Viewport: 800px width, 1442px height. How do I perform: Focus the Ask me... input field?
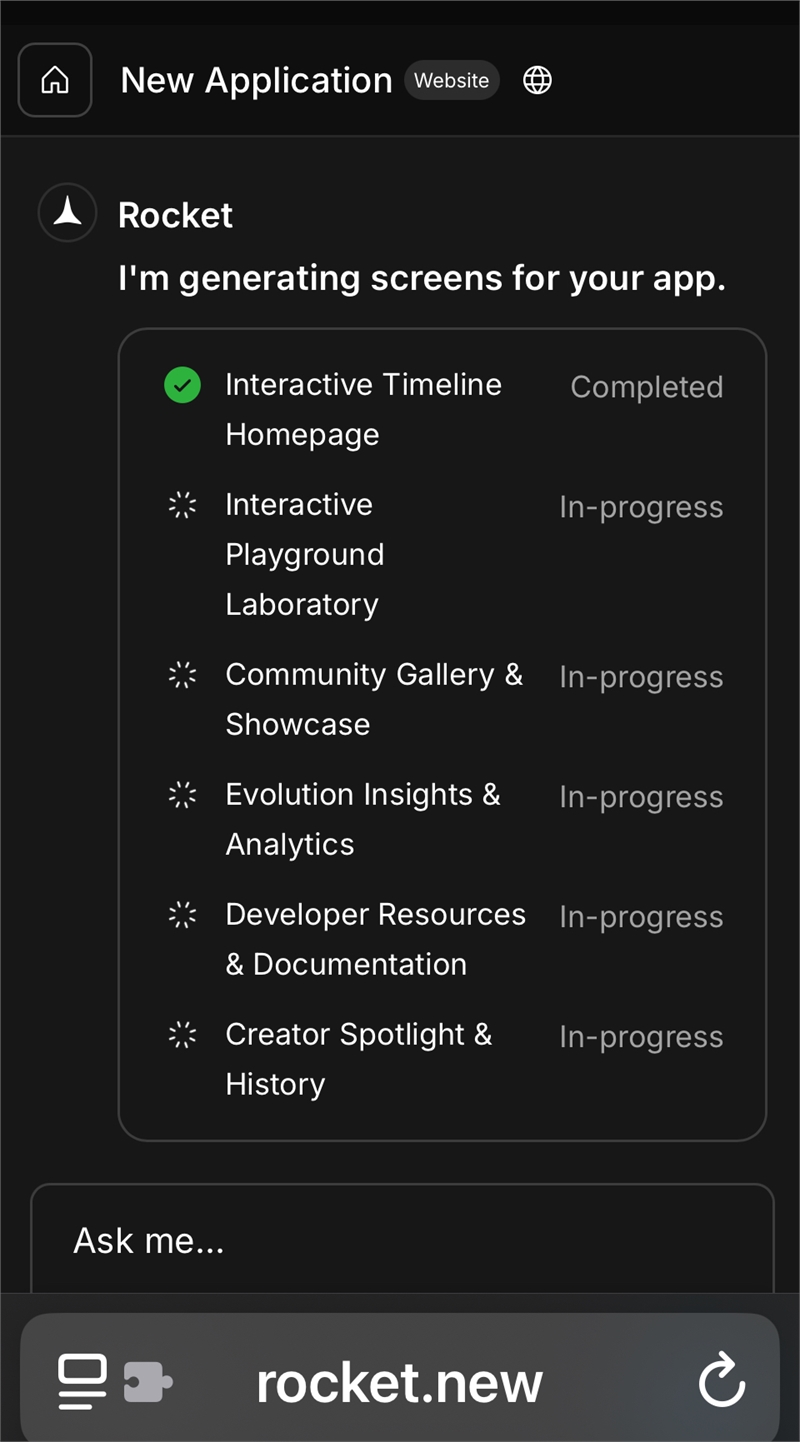pos(402,1240)
